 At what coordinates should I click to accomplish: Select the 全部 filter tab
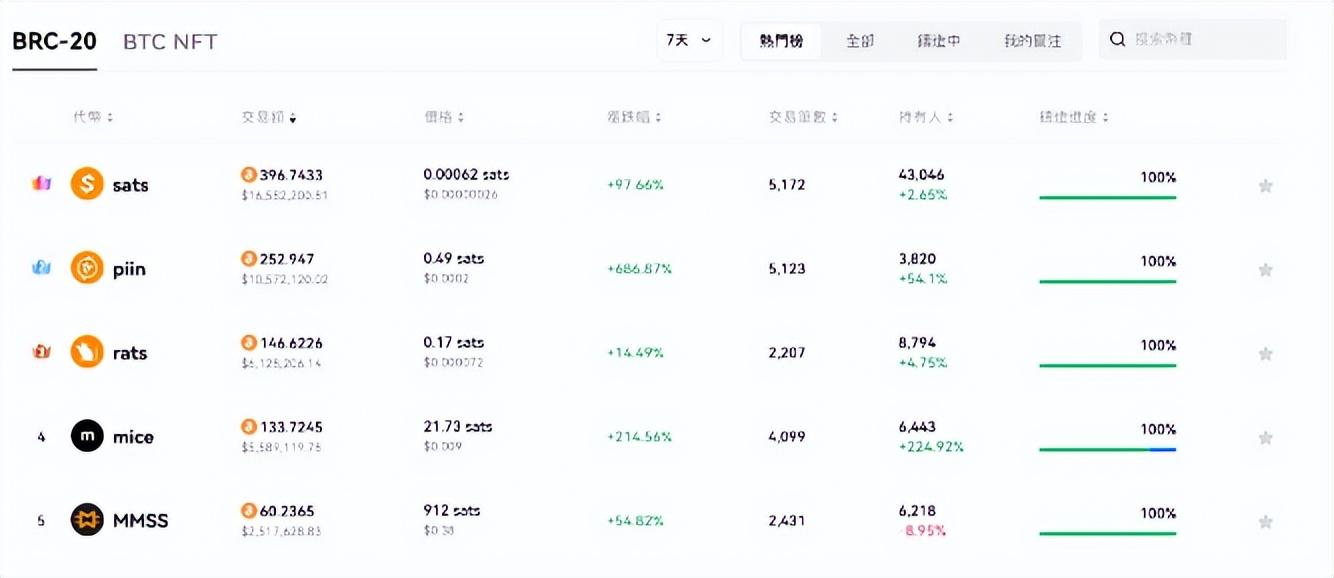pos(860,41)
